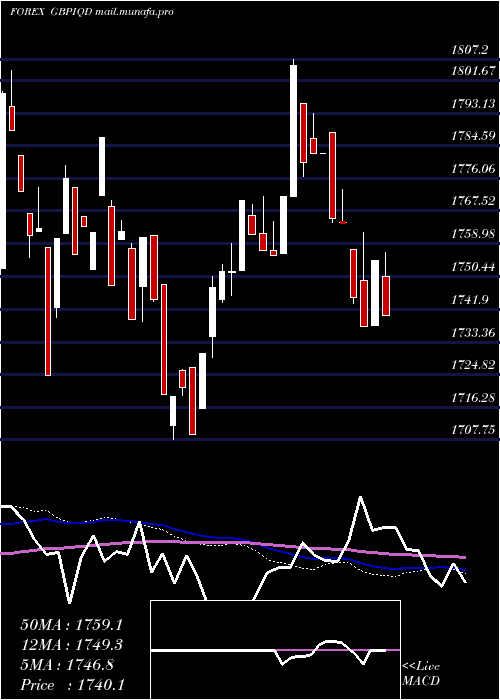Click the 1801.67 price level label
The width and height of the screenshot is (500, 700).
(473, 71)
